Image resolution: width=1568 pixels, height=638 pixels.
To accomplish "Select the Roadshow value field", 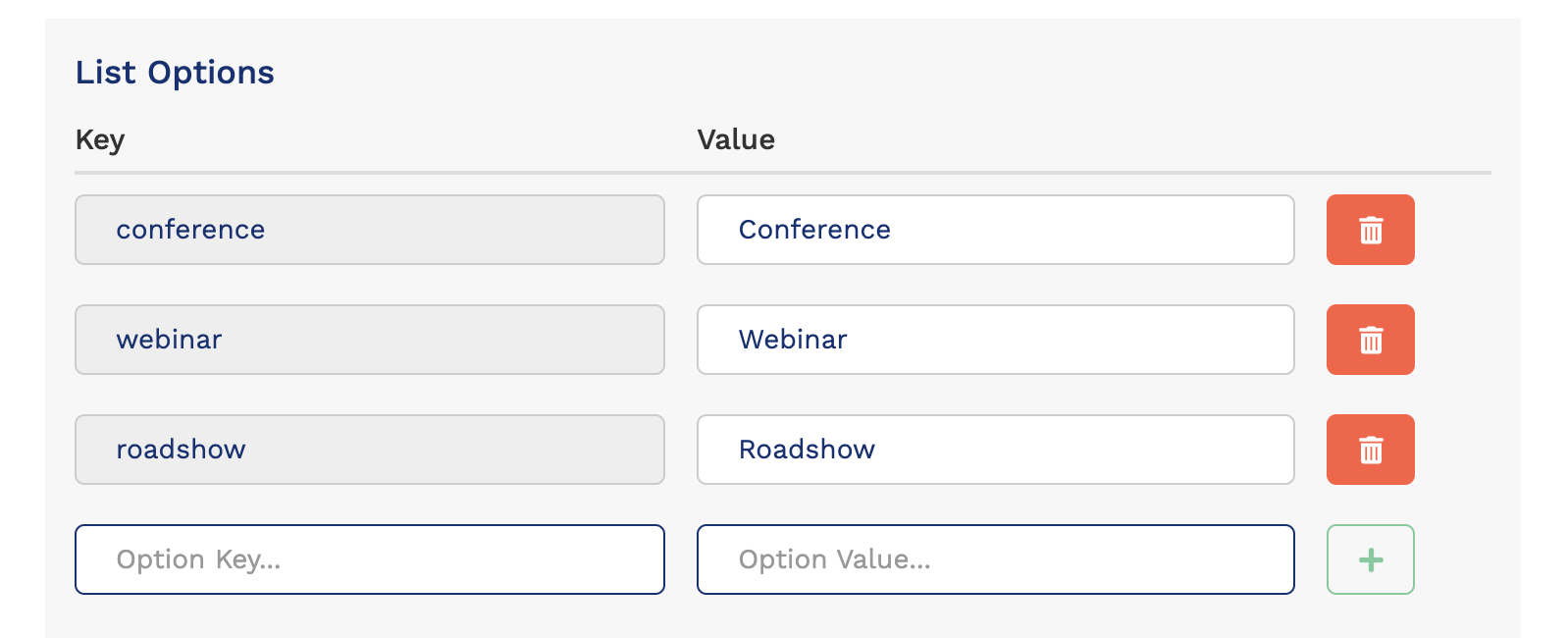I will point(994,450).
